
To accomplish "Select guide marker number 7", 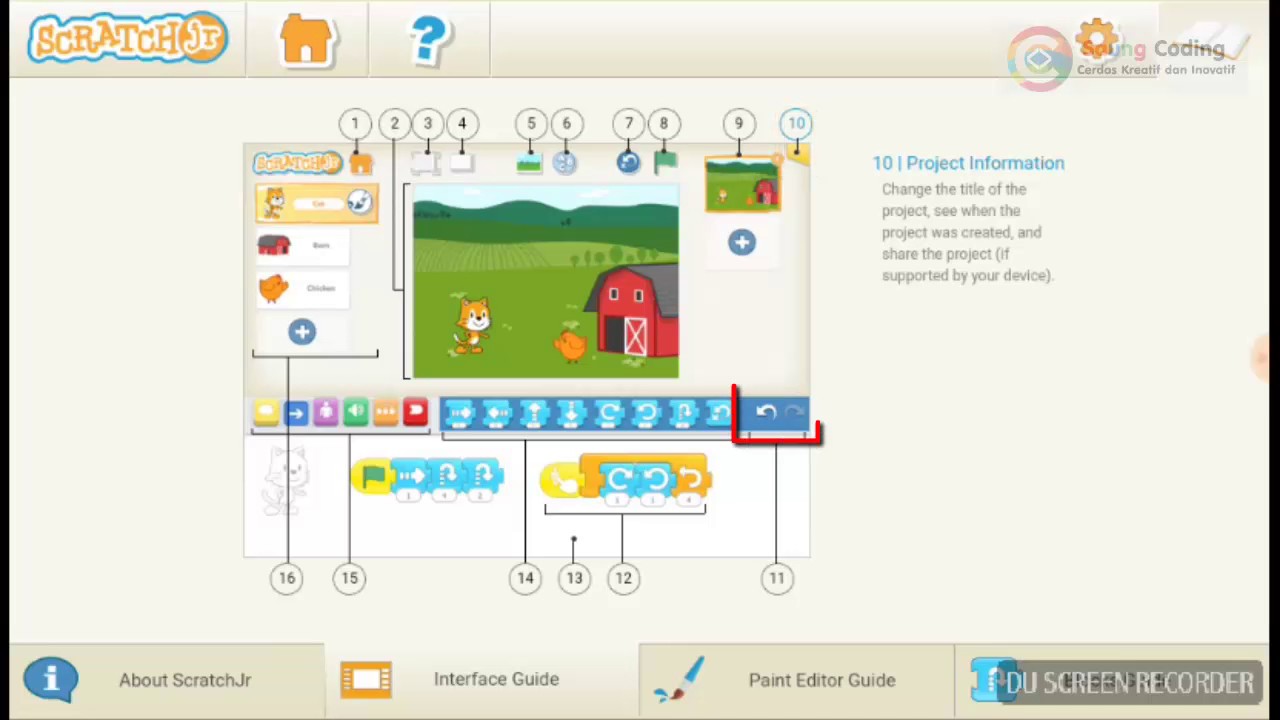I will [629, 124].
